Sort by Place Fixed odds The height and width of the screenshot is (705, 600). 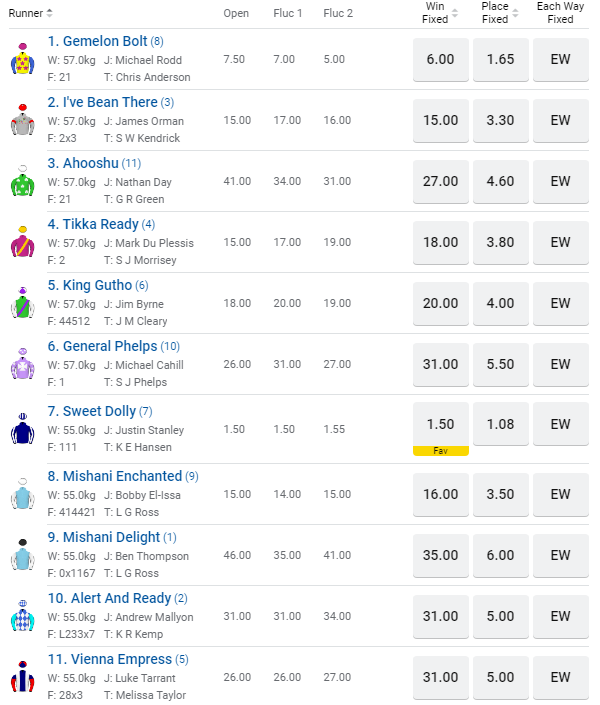[500, 13]
